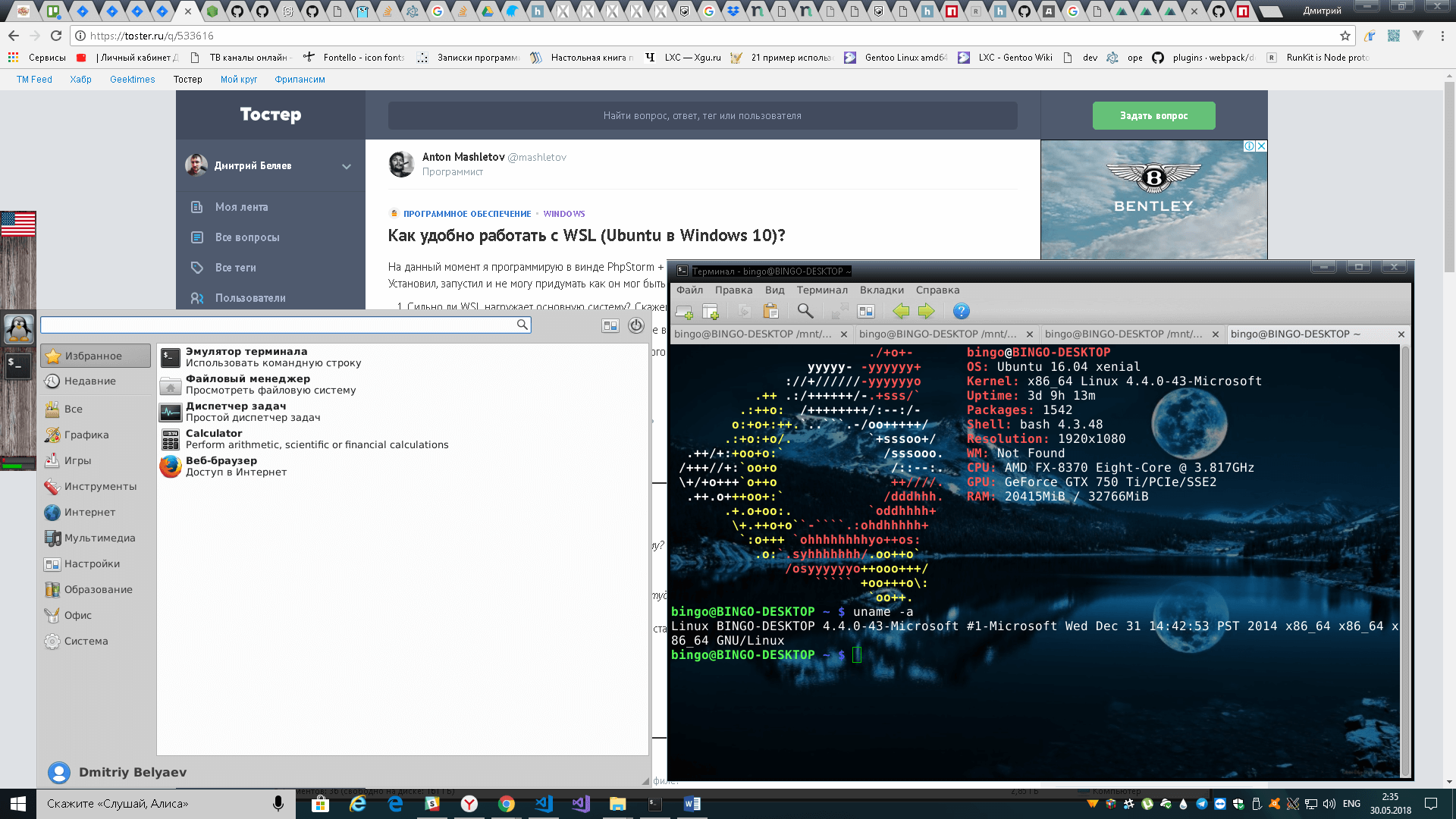Open the WINDOWS tag link
The width and height of the screenshot is (1456, 819).
tap(564, 214)
